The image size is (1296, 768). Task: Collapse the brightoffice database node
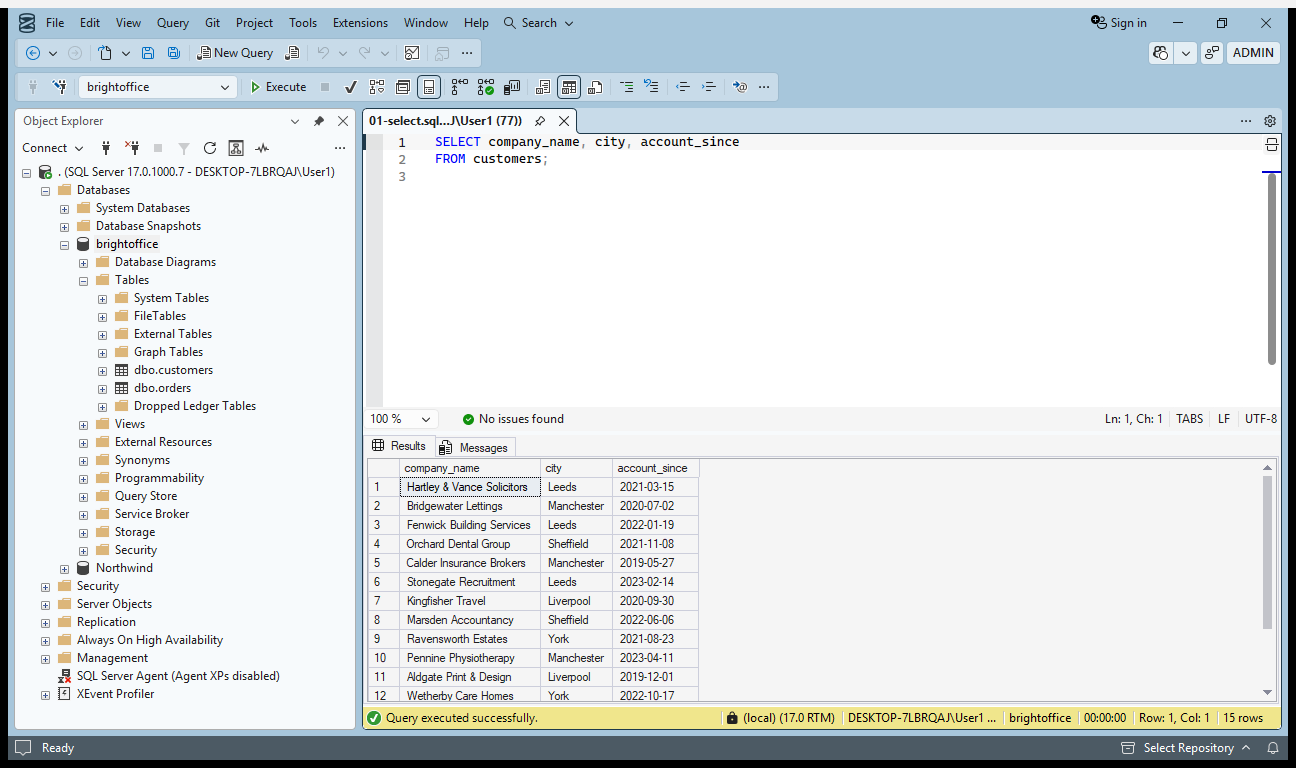click(64, 244)
